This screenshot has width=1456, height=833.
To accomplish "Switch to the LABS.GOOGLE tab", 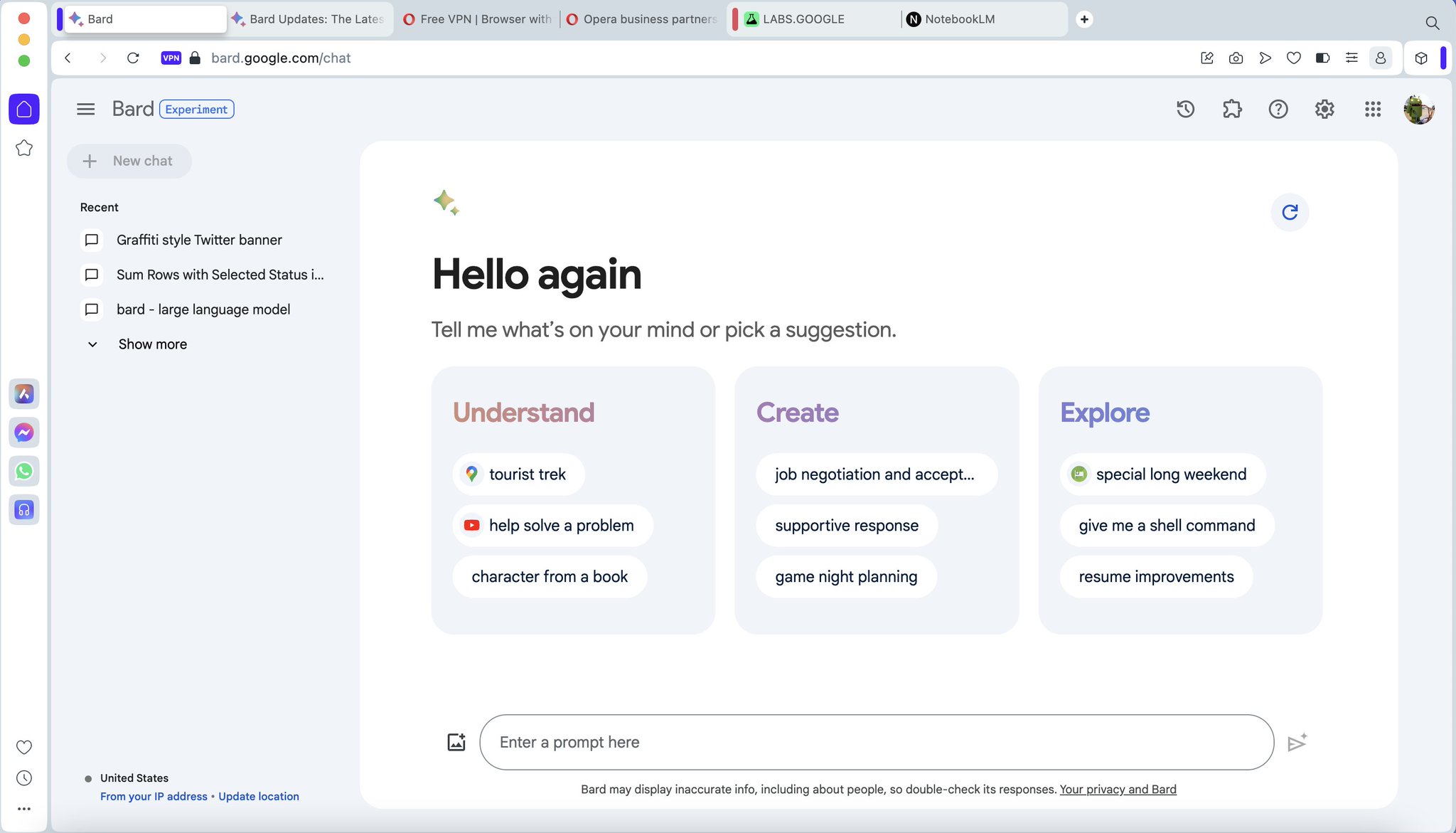I will coord(818,19).
